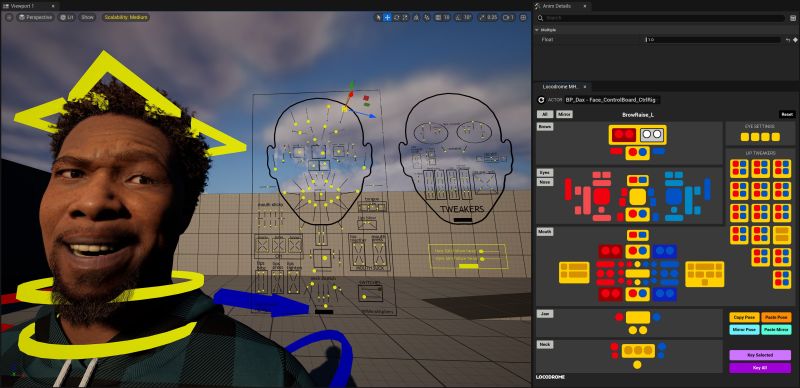Click the Reset button in Locodrome panel
This screenshot has height=388, width=800.
[787, 114]
